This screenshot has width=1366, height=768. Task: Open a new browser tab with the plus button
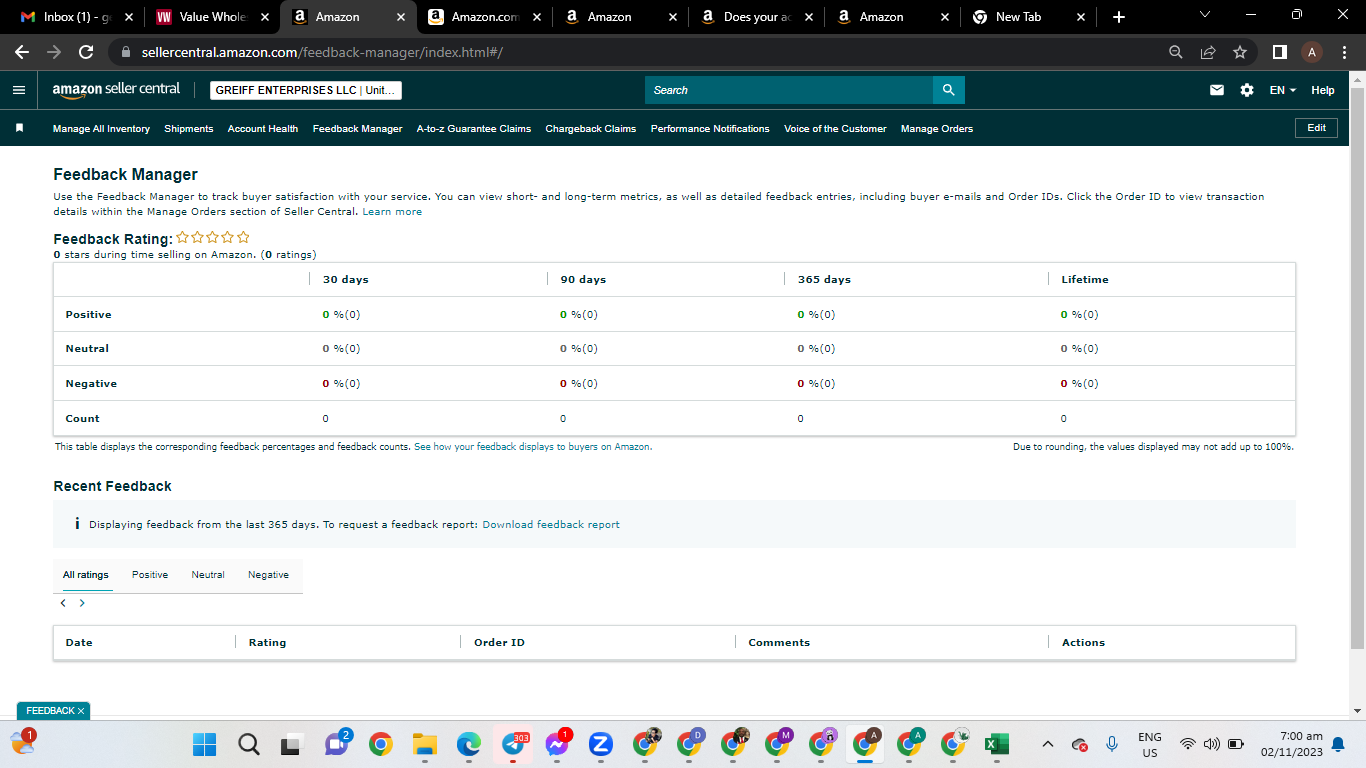click(x=1119, y=17)
